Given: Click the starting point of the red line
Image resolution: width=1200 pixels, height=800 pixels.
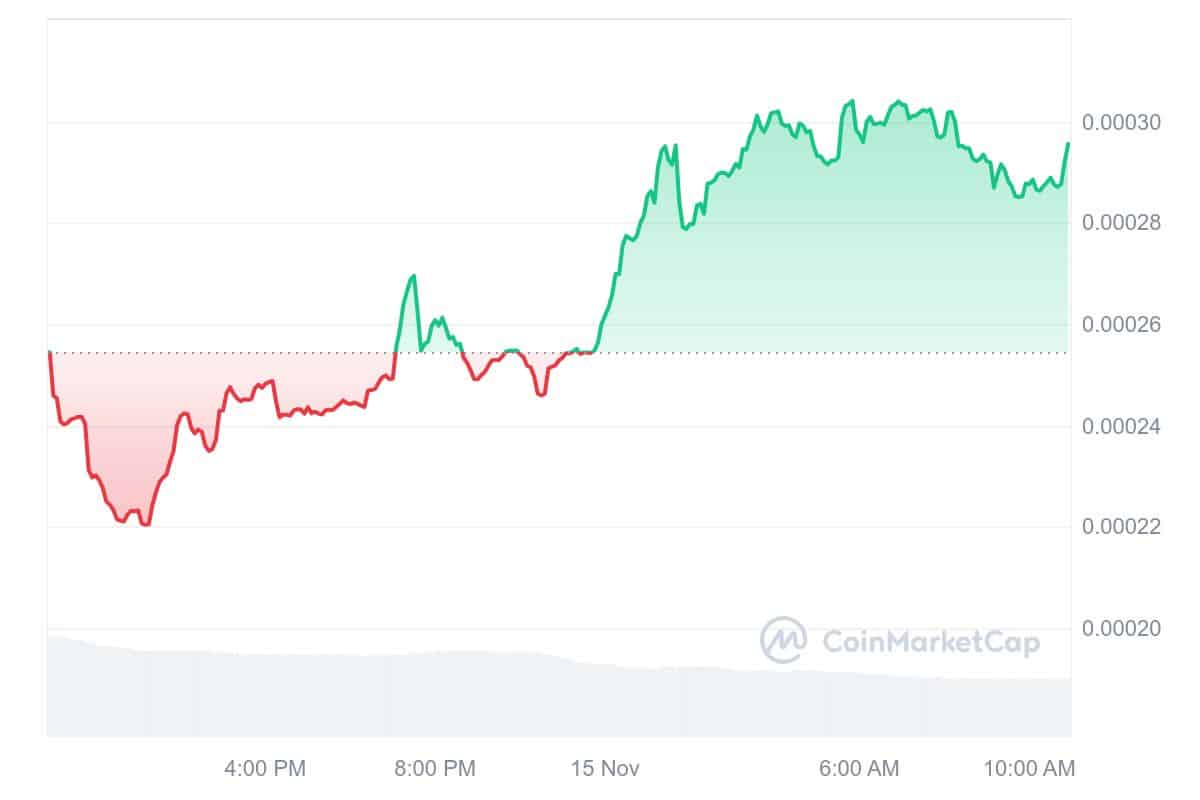Looking at the screenshot, I should tap(49, 352).
